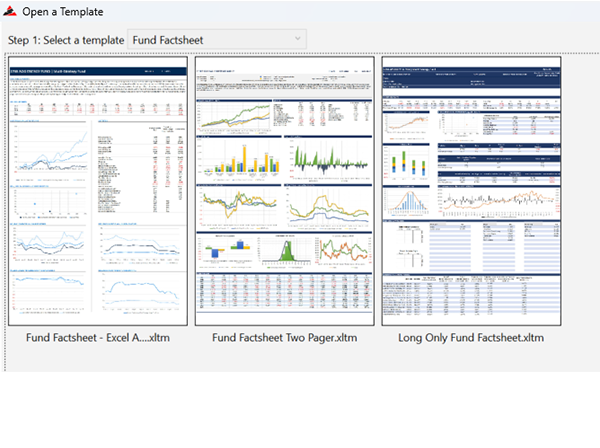
Task: Click the dark blue header of first template preview
Action: (98, 72)
